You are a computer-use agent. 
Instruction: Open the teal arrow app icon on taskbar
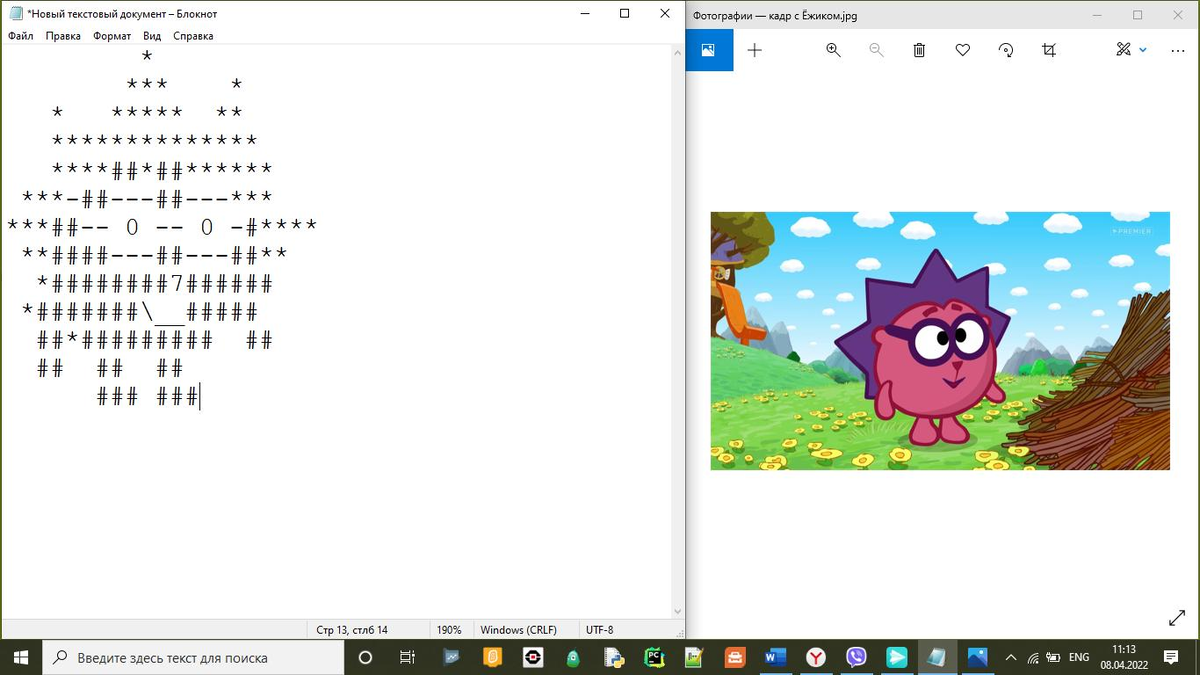[x=897, y=657]
